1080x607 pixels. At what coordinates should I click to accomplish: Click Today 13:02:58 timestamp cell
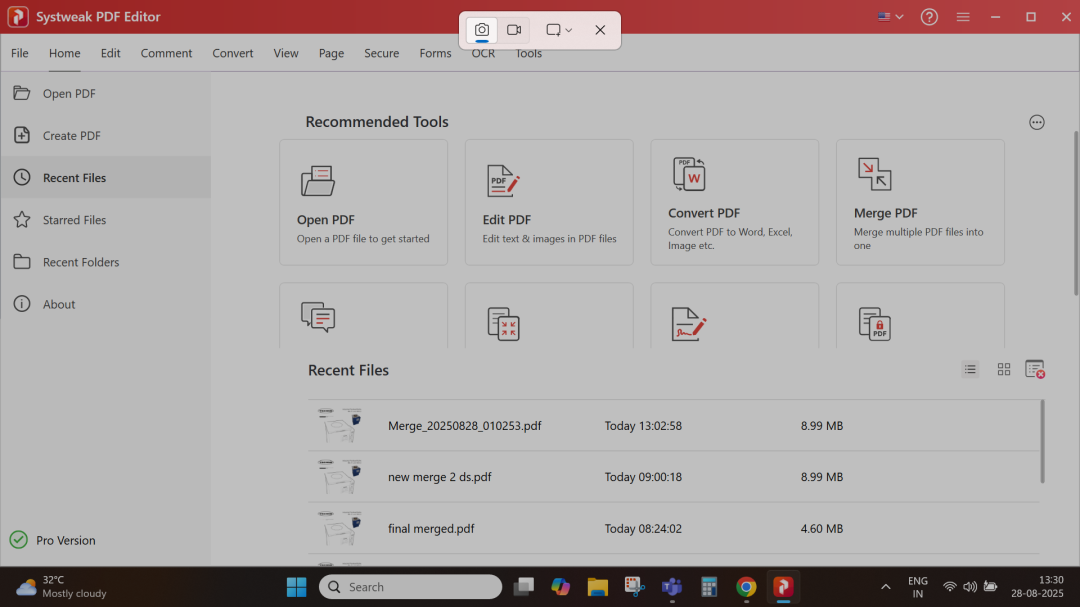coord(643,426)
